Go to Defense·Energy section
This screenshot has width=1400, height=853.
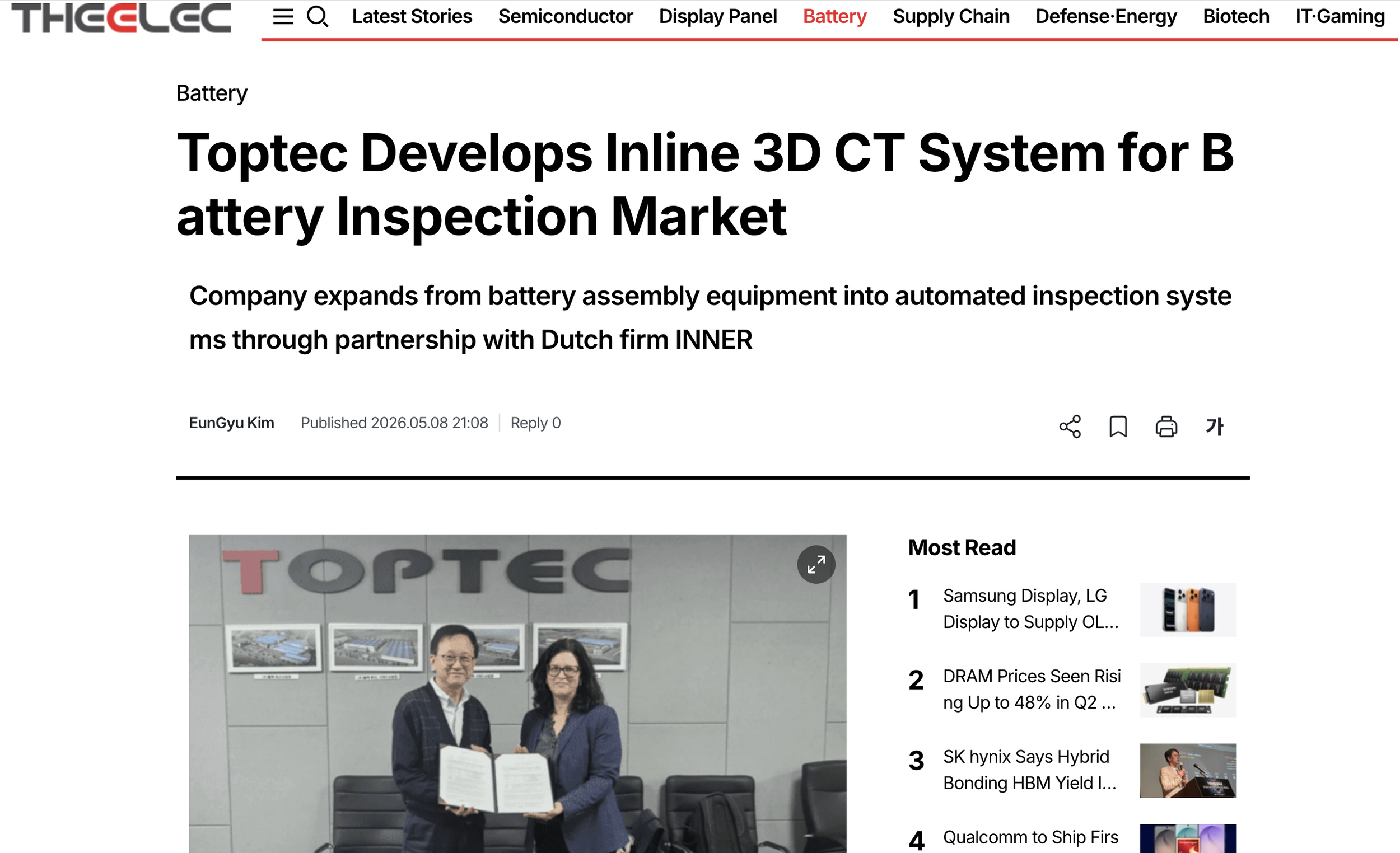pyautogui.click(x=1106, y=16)
